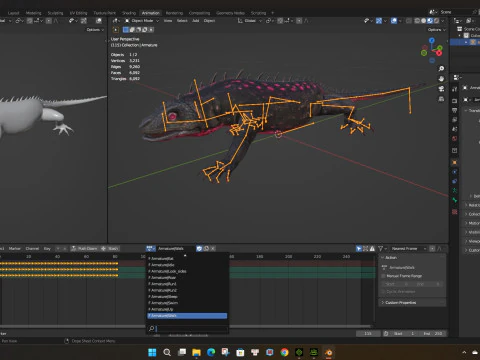Open File Explorer from the taskbar
The width and height of the screenshot is (480, 360).
[x=196, y=352]
